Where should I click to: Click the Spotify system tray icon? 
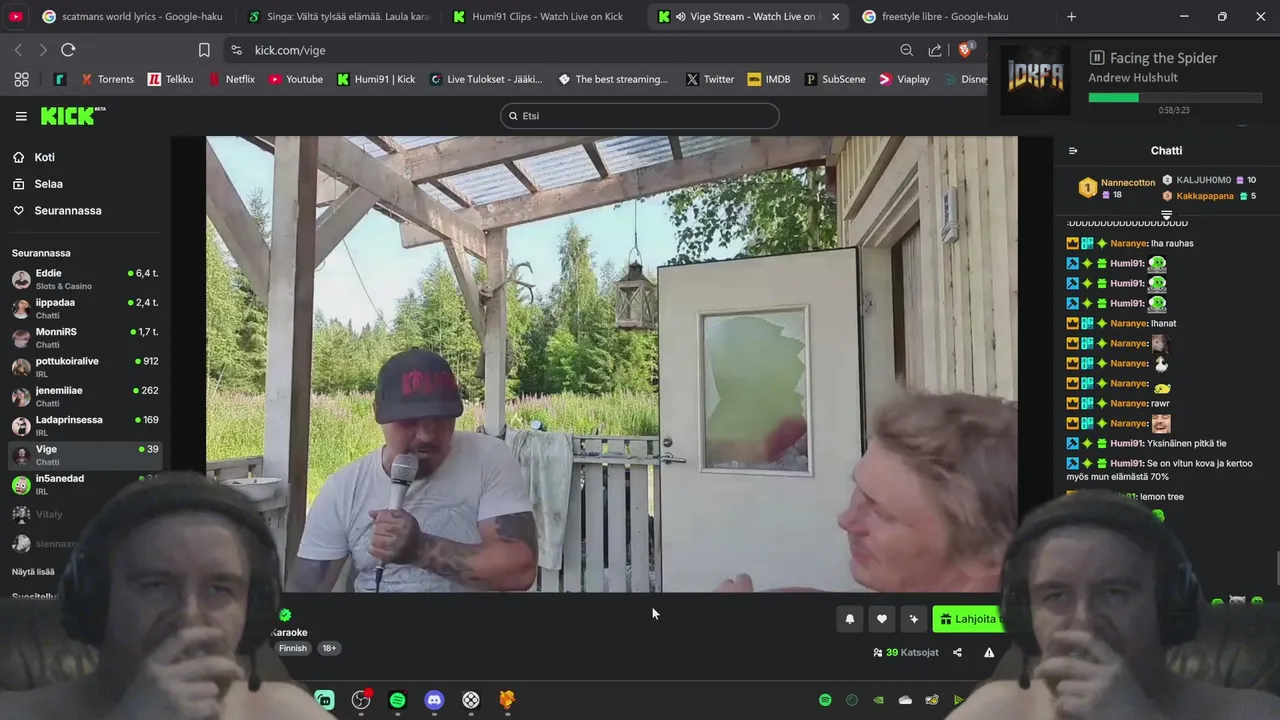pos(825,700)
